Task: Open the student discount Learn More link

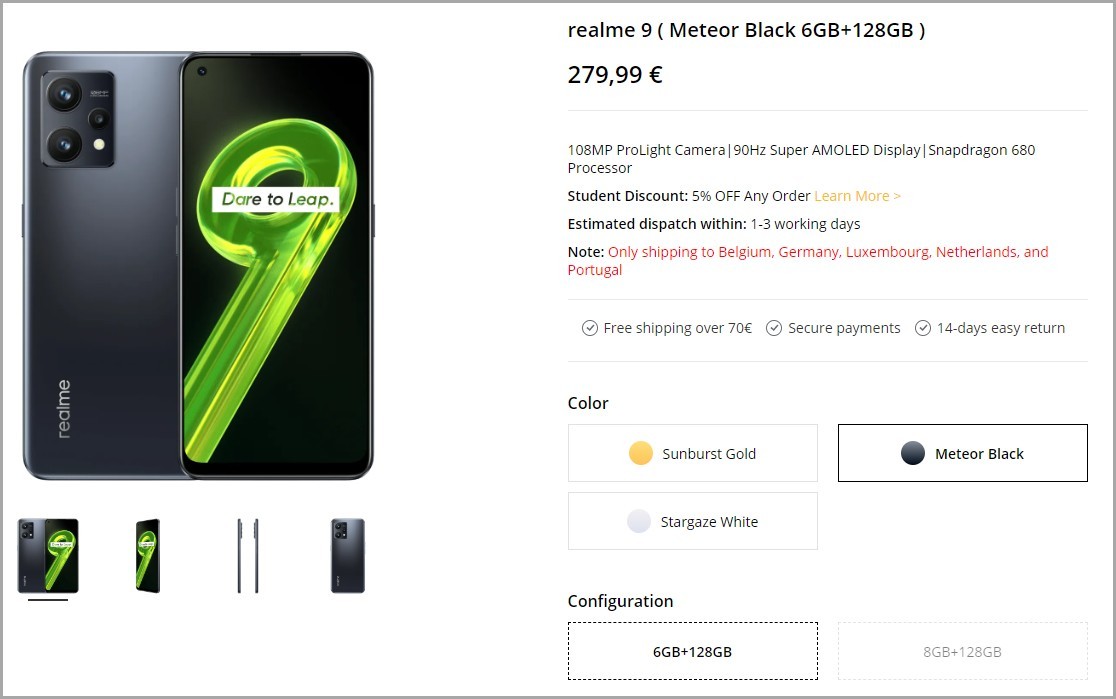Action: coord(857,196)
